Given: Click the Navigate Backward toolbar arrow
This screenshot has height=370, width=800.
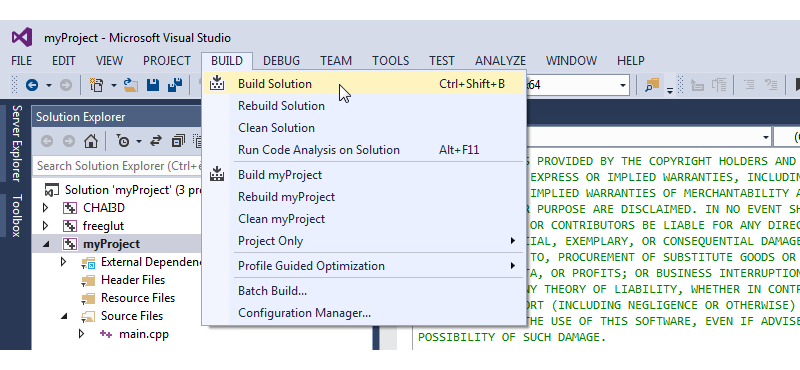Looking at the screenshot, I should (32, 85).
